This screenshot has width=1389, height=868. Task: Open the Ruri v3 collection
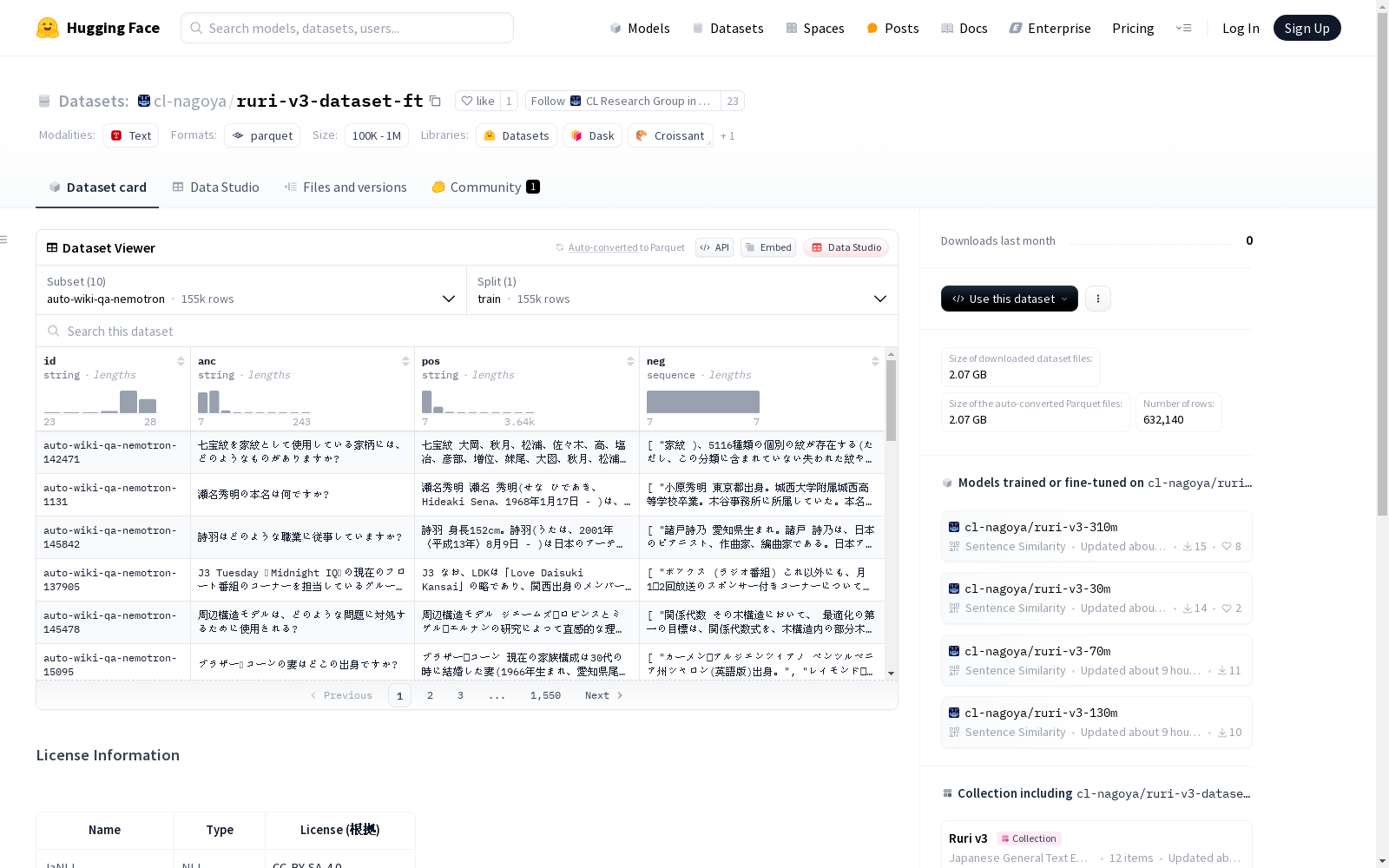[x=1096, y=846]
